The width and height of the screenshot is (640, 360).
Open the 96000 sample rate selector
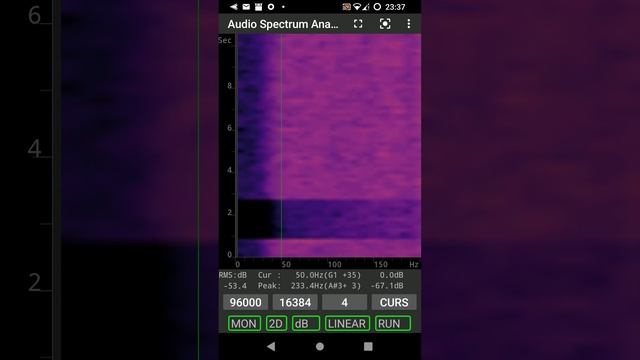(245, 302)
